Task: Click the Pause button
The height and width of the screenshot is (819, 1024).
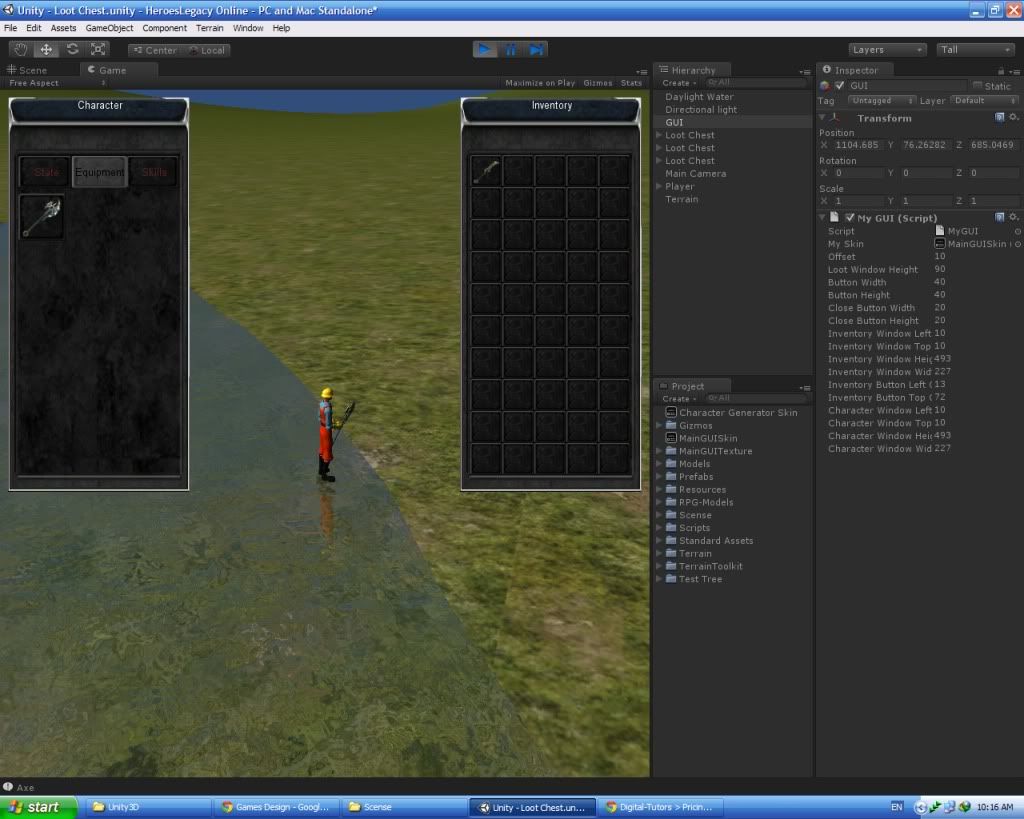Action: 510,50
